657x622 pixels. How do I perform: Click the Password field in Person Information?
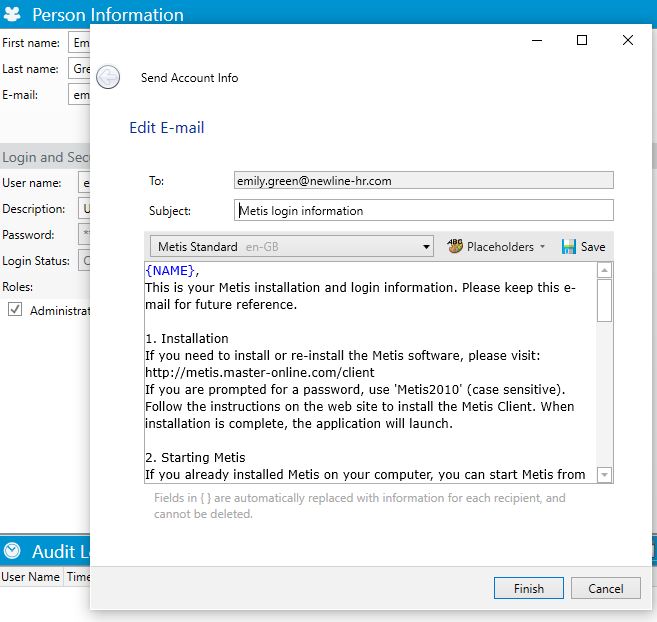[x=84, y=234]
